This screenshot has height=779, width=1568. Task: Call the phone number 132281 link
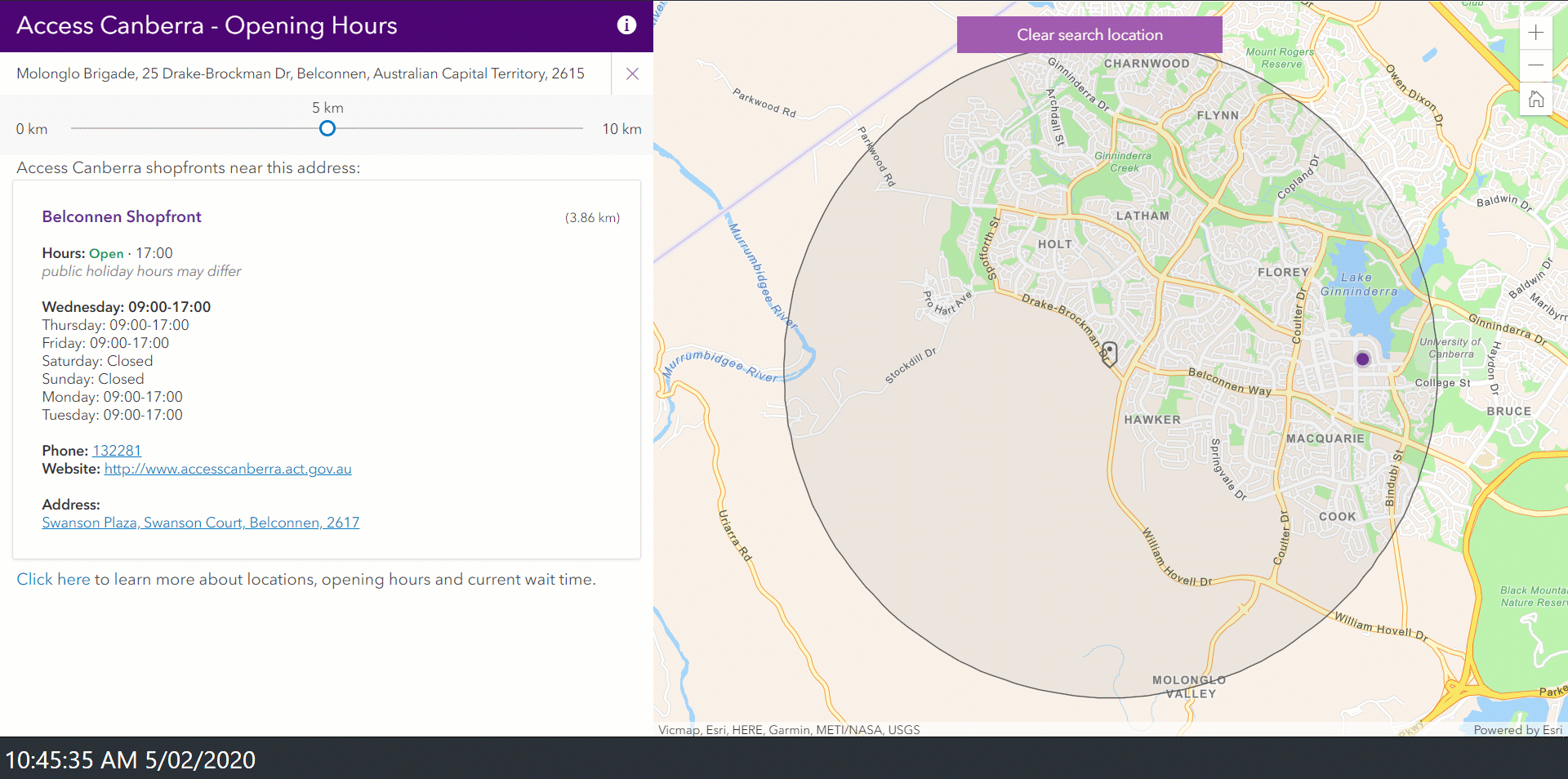(117, 451)
